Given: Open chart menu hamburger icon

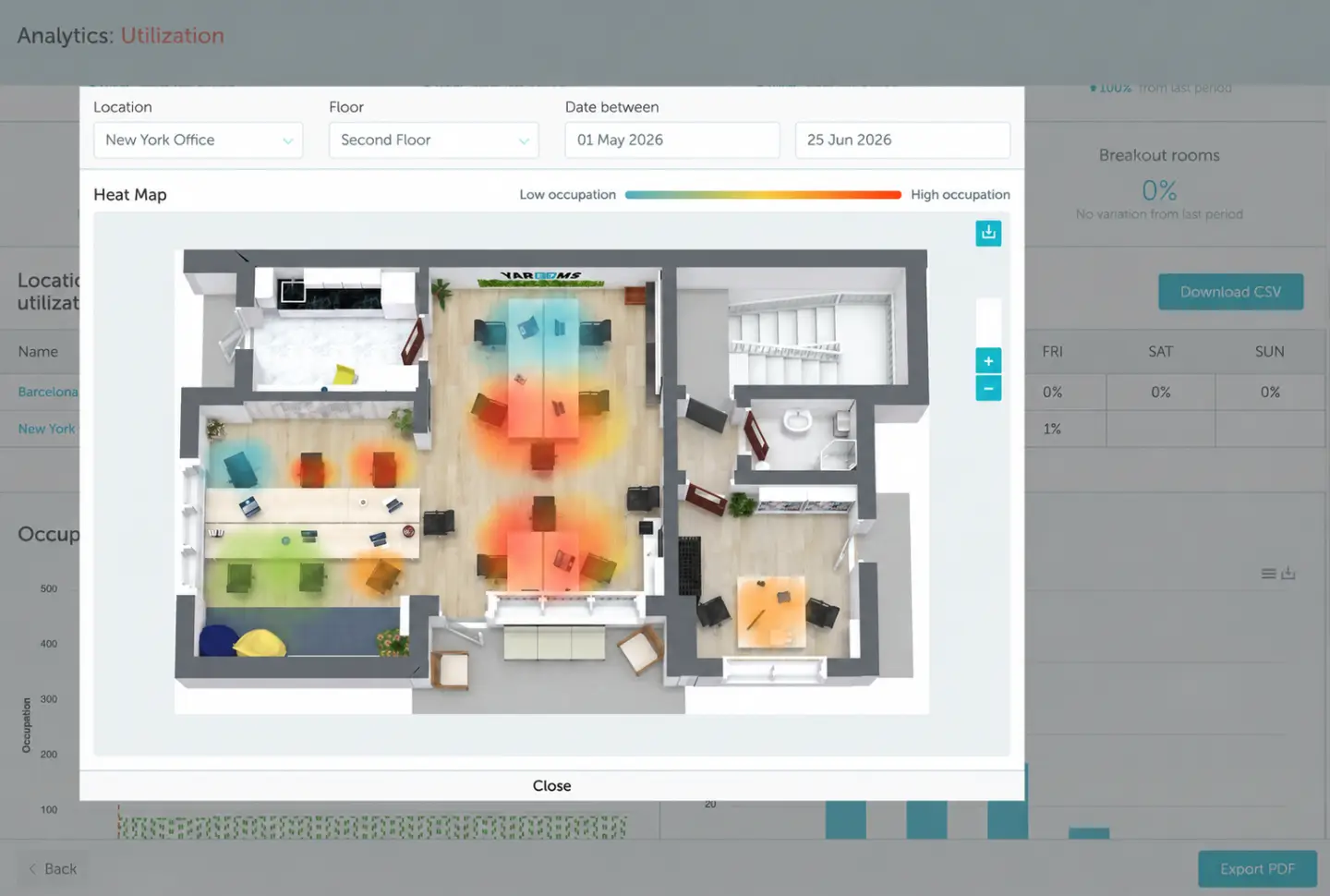Looking at the screenshot, I should [1269, 574].
